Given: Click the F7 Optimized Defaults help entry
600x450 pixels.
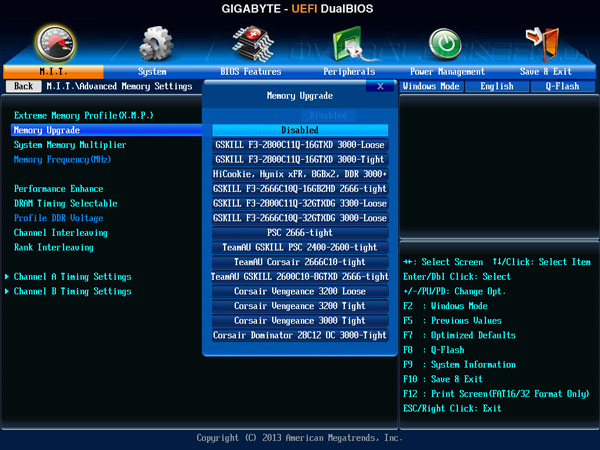Looking at the screenshot, I should 459,335.
